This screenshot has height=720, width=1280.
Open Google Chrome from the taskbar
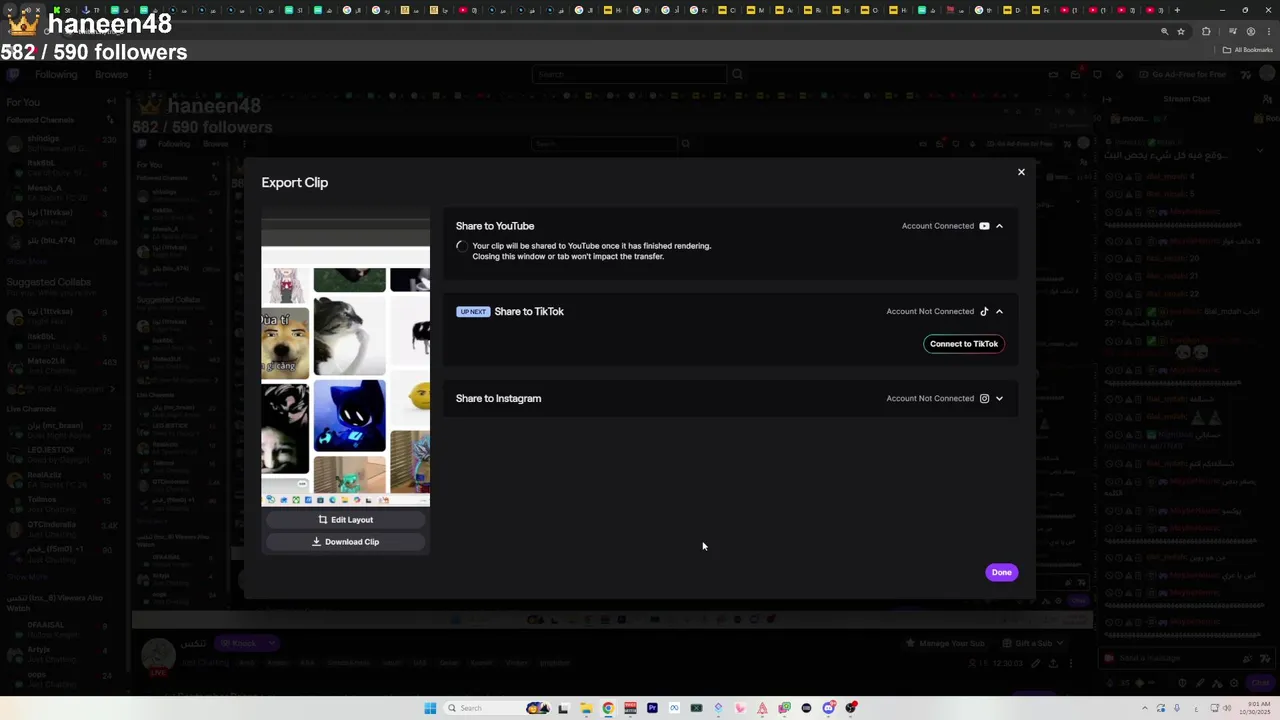608,708
